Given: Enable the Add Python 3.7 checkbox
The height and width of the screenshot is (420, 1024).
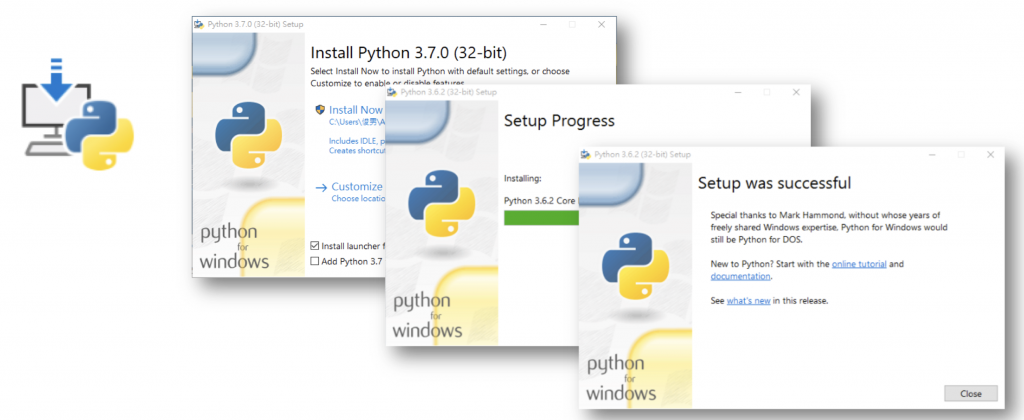Looking at the screenshot, I should tap(315, 261).
